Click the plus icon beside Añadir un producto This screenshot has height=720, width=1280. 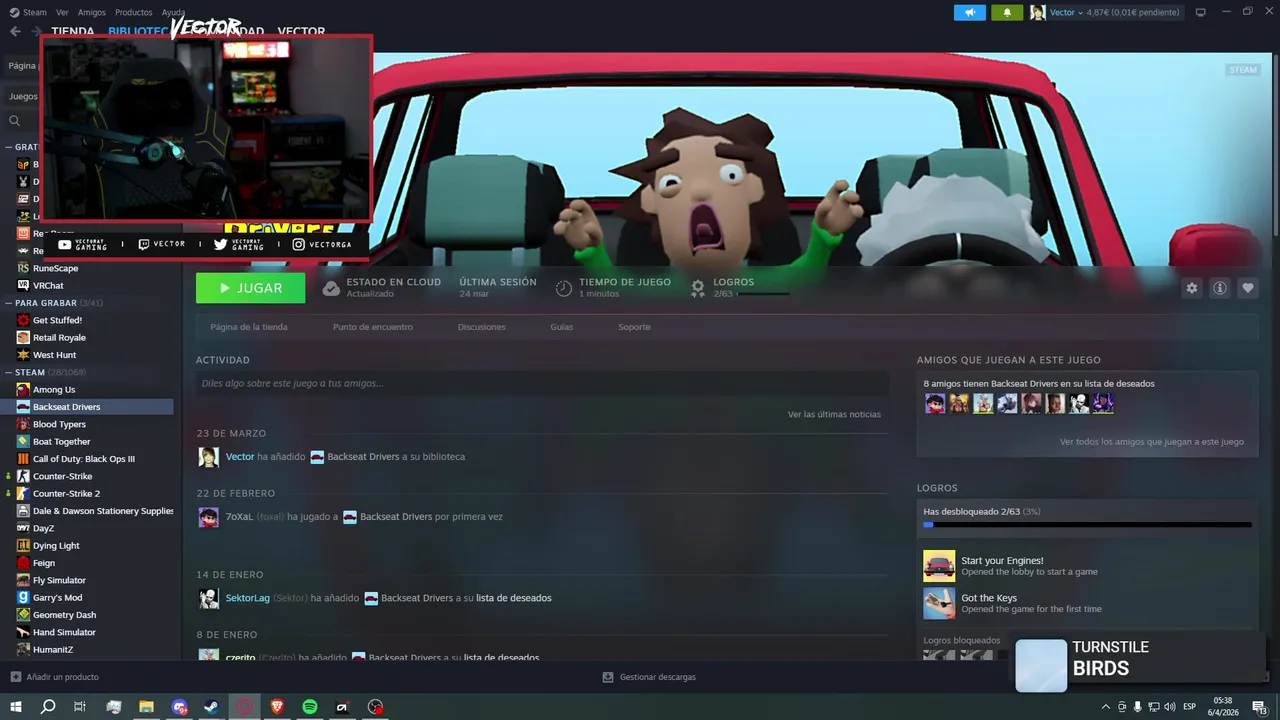click(15, 677)
